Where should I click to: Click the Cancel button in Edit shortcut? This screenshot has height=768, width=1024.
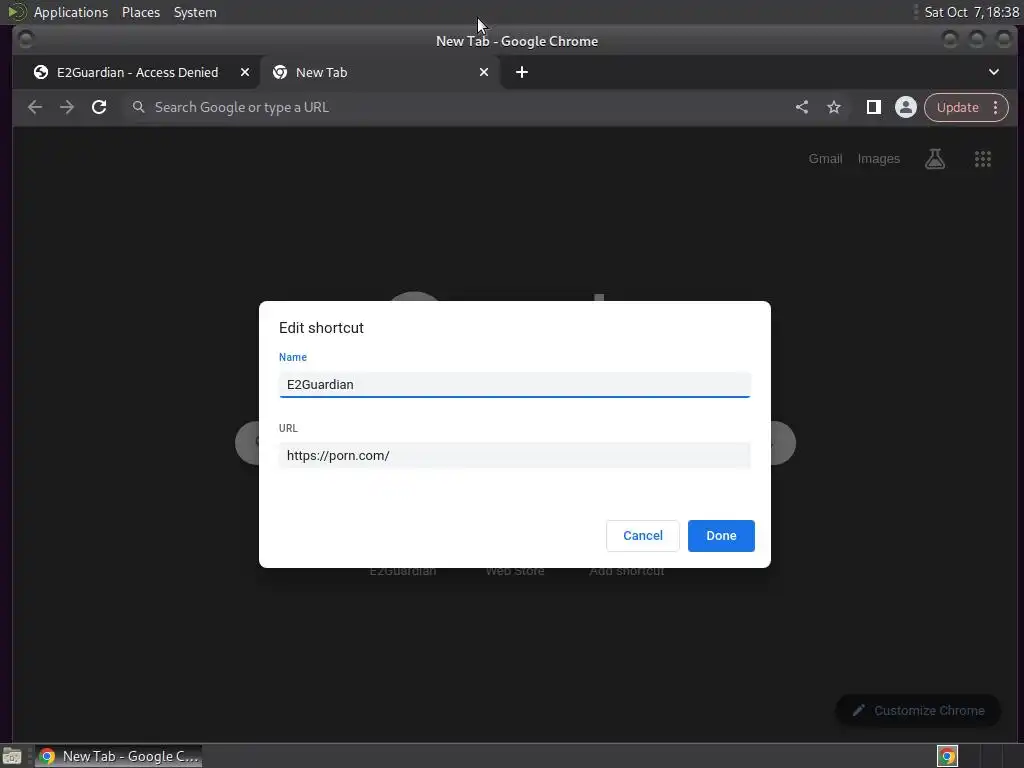point(643,536)
